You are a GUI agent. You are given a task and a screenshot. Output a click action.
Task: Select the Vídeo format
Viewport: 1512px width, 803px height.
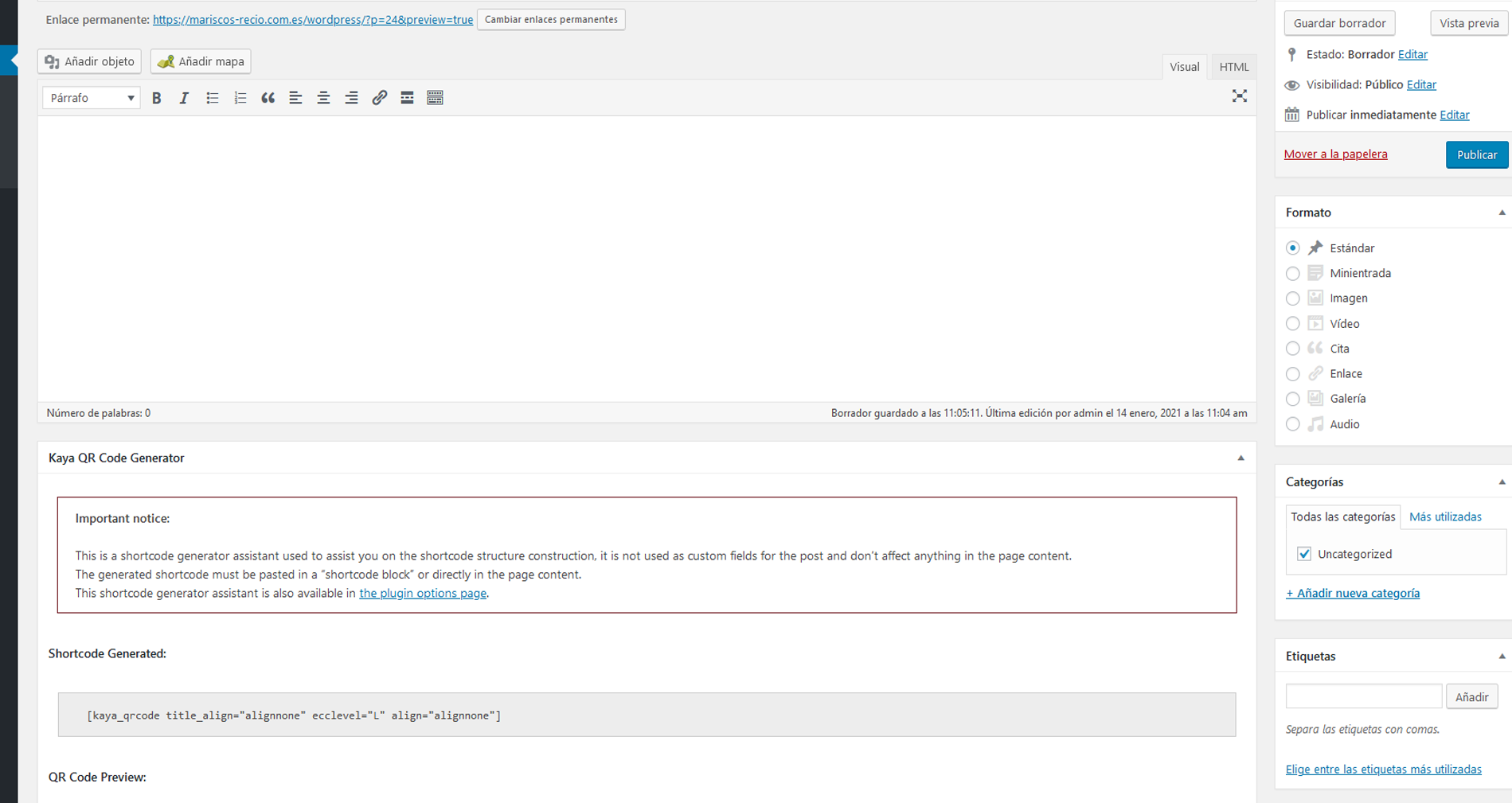[x=1292, y=323]
